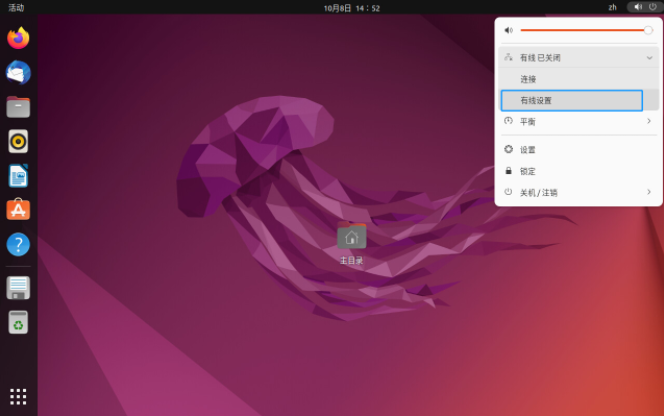Click 平衡 power mode entry
The image size is (664, 416).
coord(578,122)
